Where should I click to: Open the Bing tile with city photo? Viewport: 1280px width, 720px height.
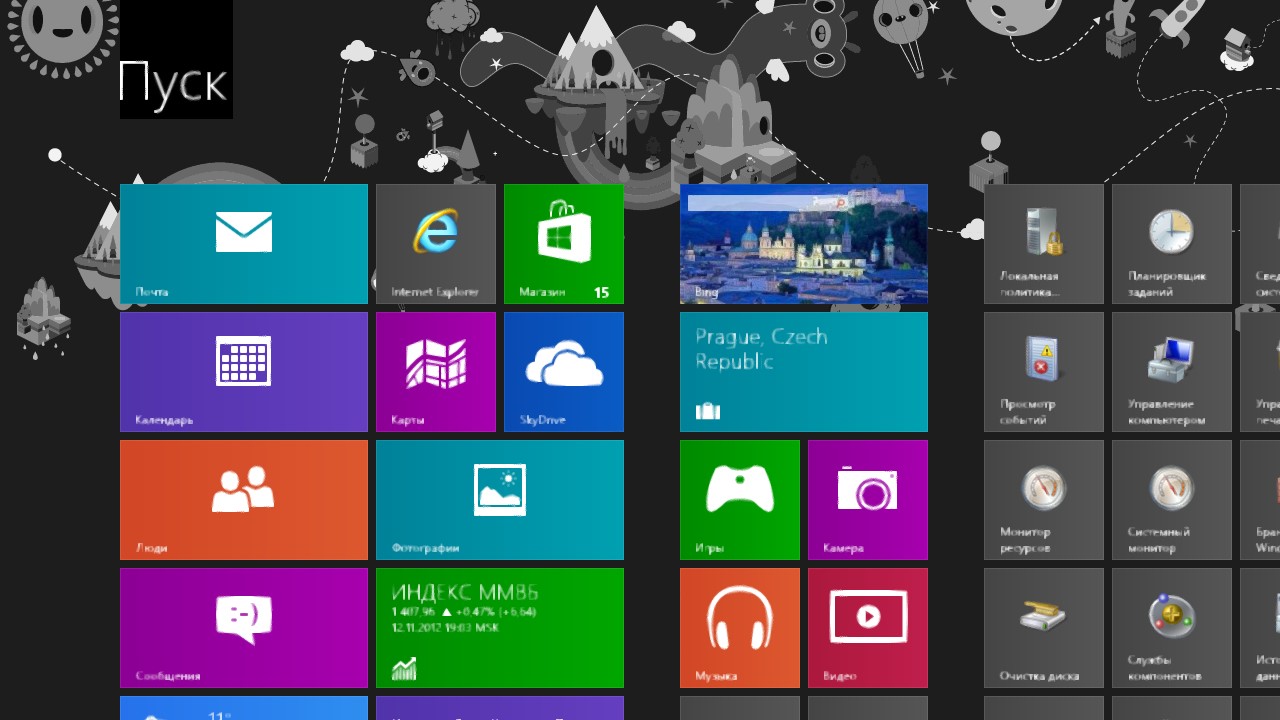[804, 244]
